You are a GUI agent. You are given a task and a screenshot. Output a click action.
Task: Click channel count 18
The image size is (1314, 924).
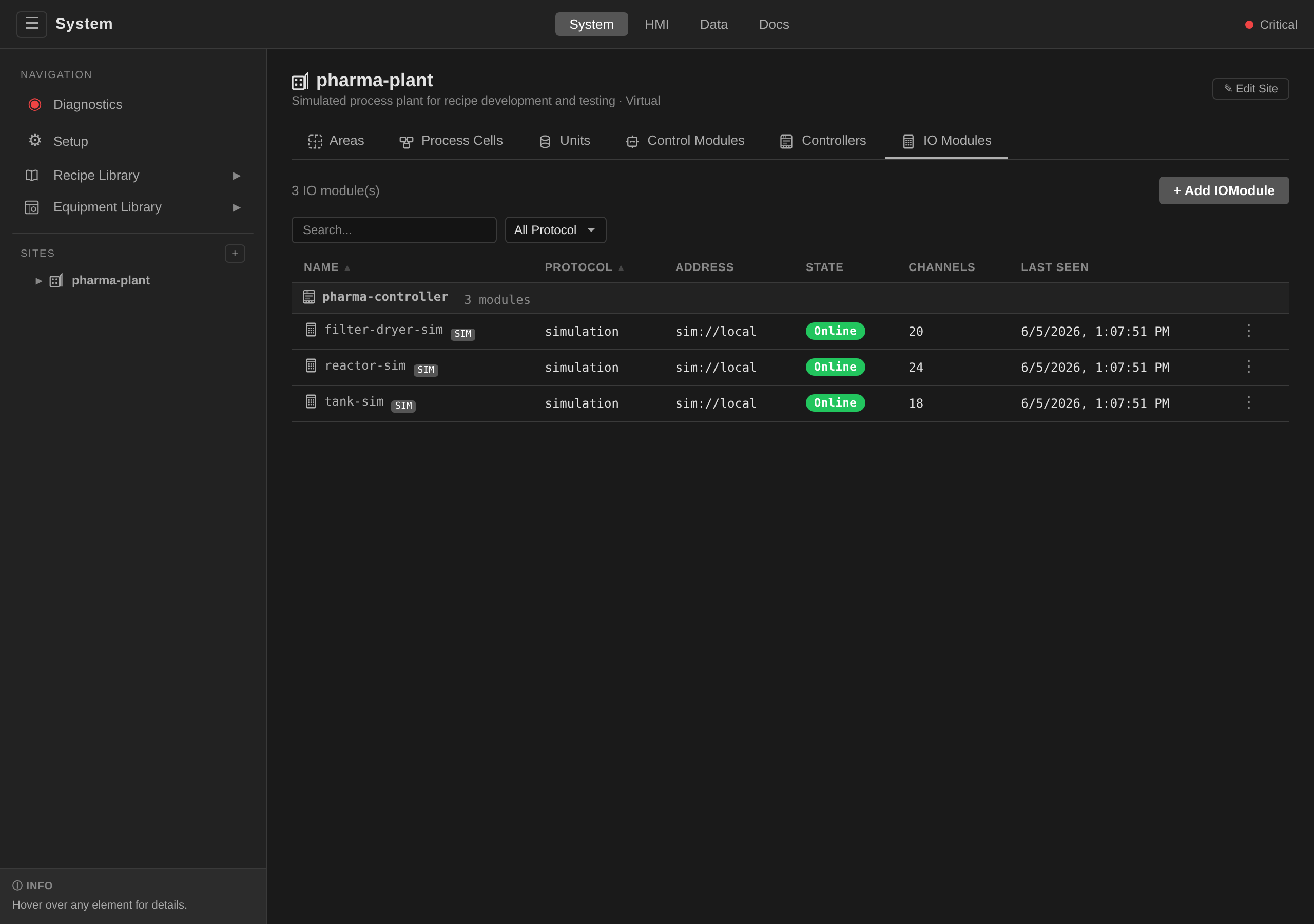916,403
